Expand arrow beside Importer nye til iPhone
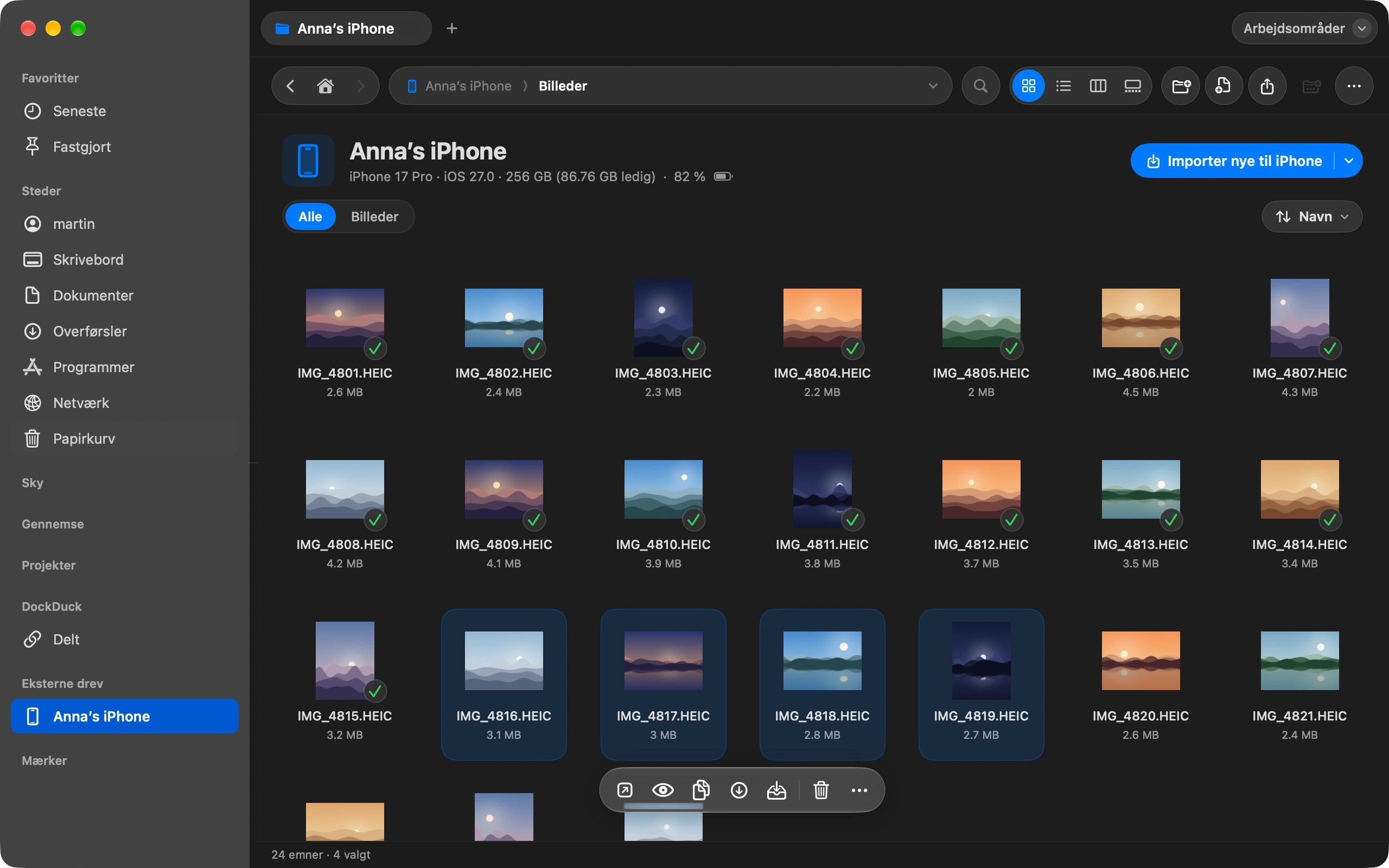 coord(1349,161)
